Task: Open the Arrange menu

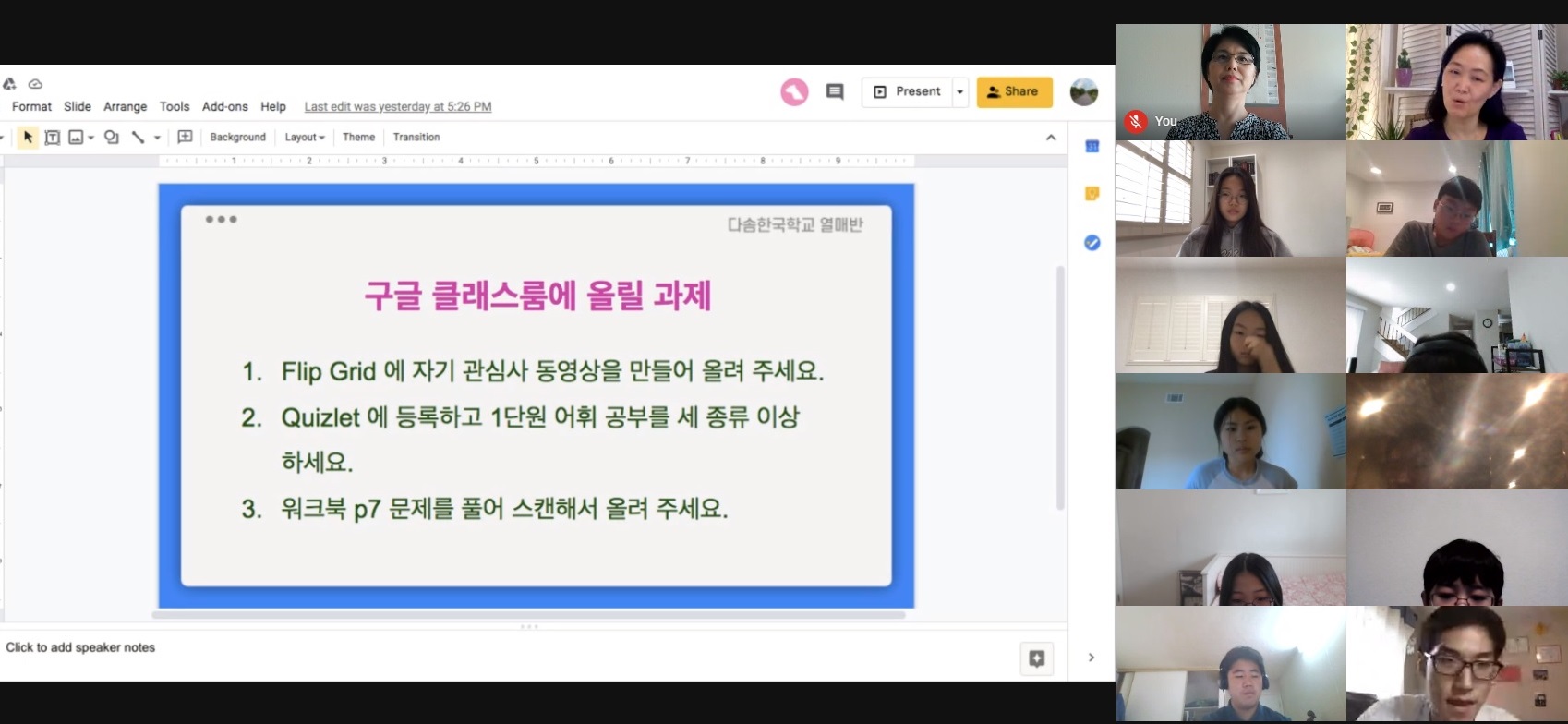Action: coord(125,106)
